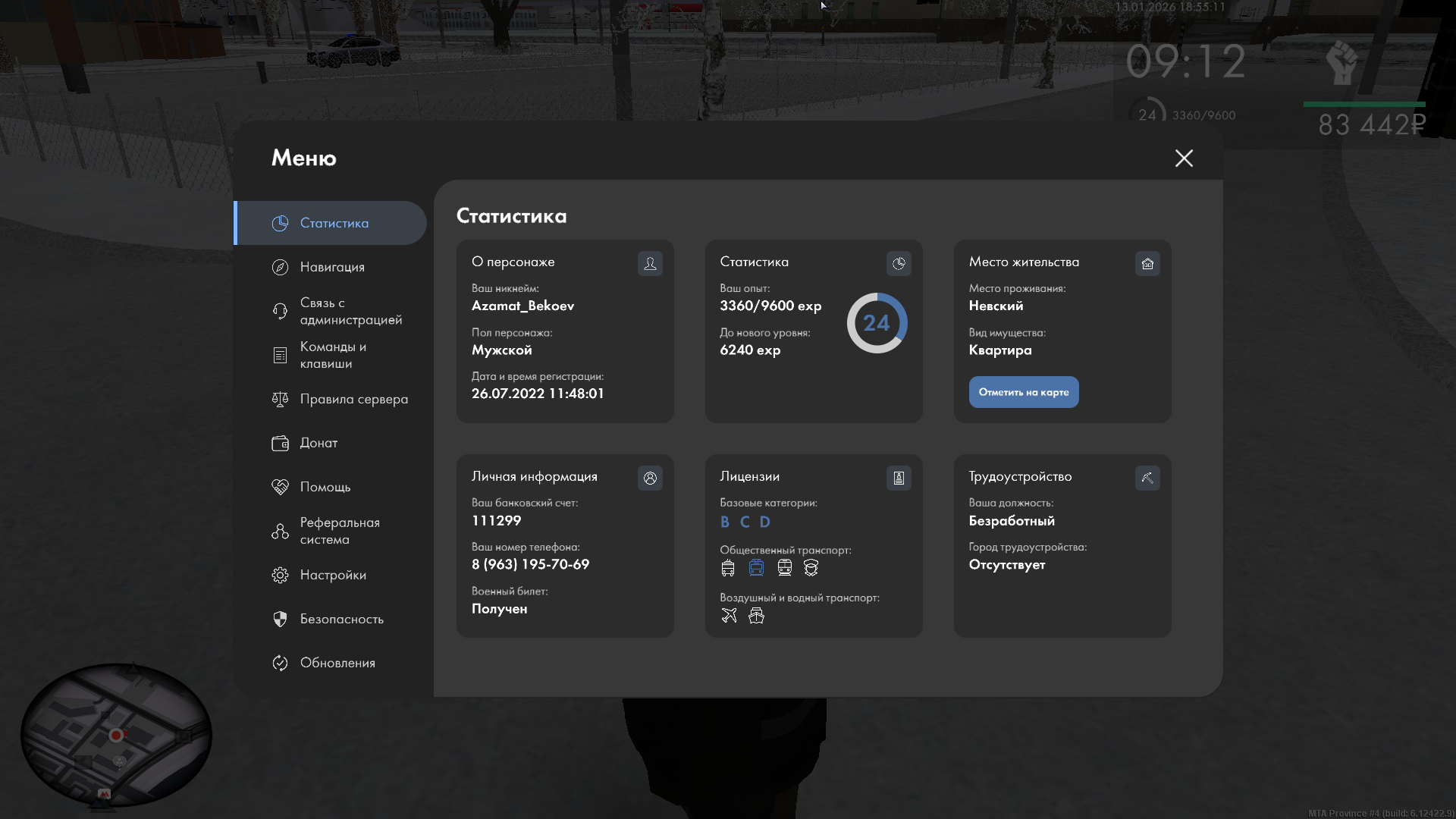Open the Обновления sidebar item

(x=337, y=663)
